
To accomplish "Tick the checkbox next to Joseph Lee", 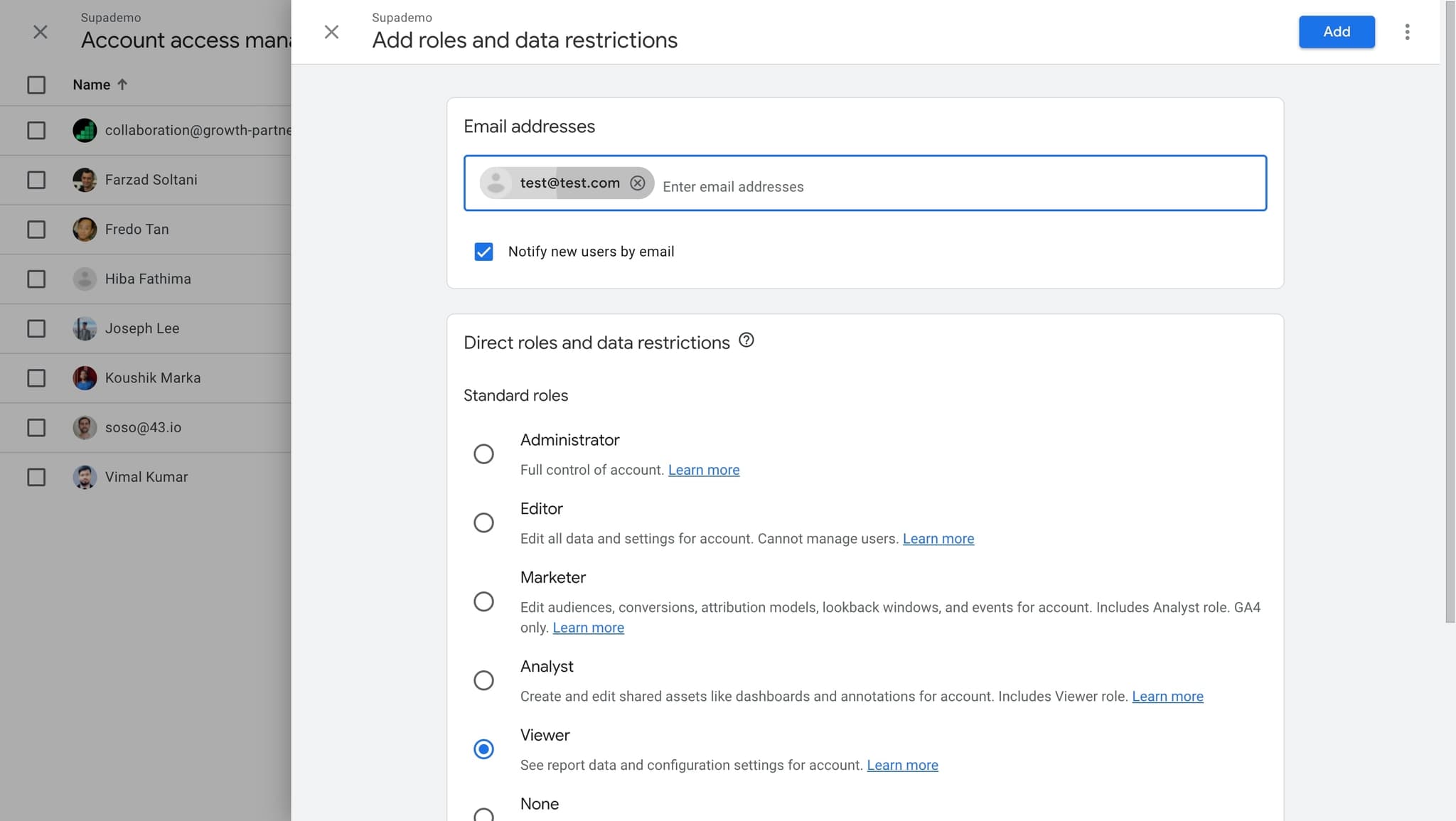I will [36, 328].
